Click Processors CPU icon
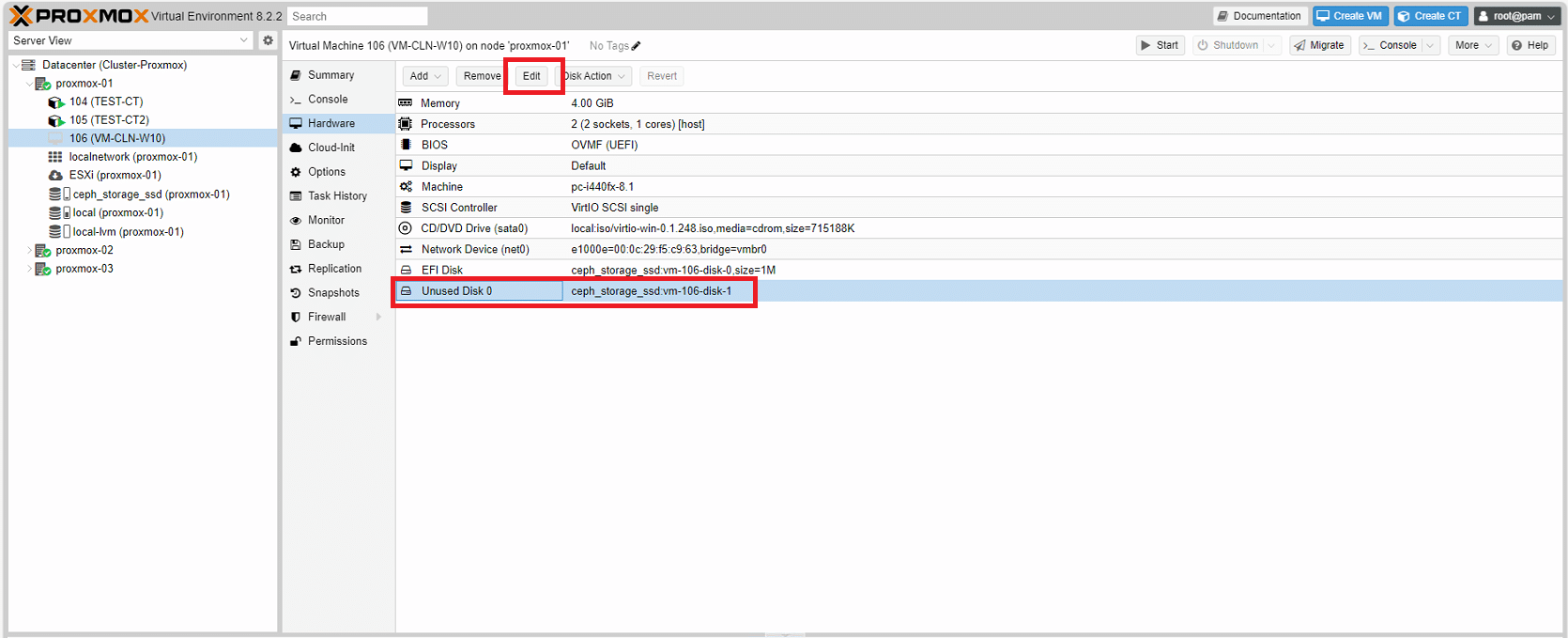This screenshot has width=1568, height=638. (x=406, y=124)
